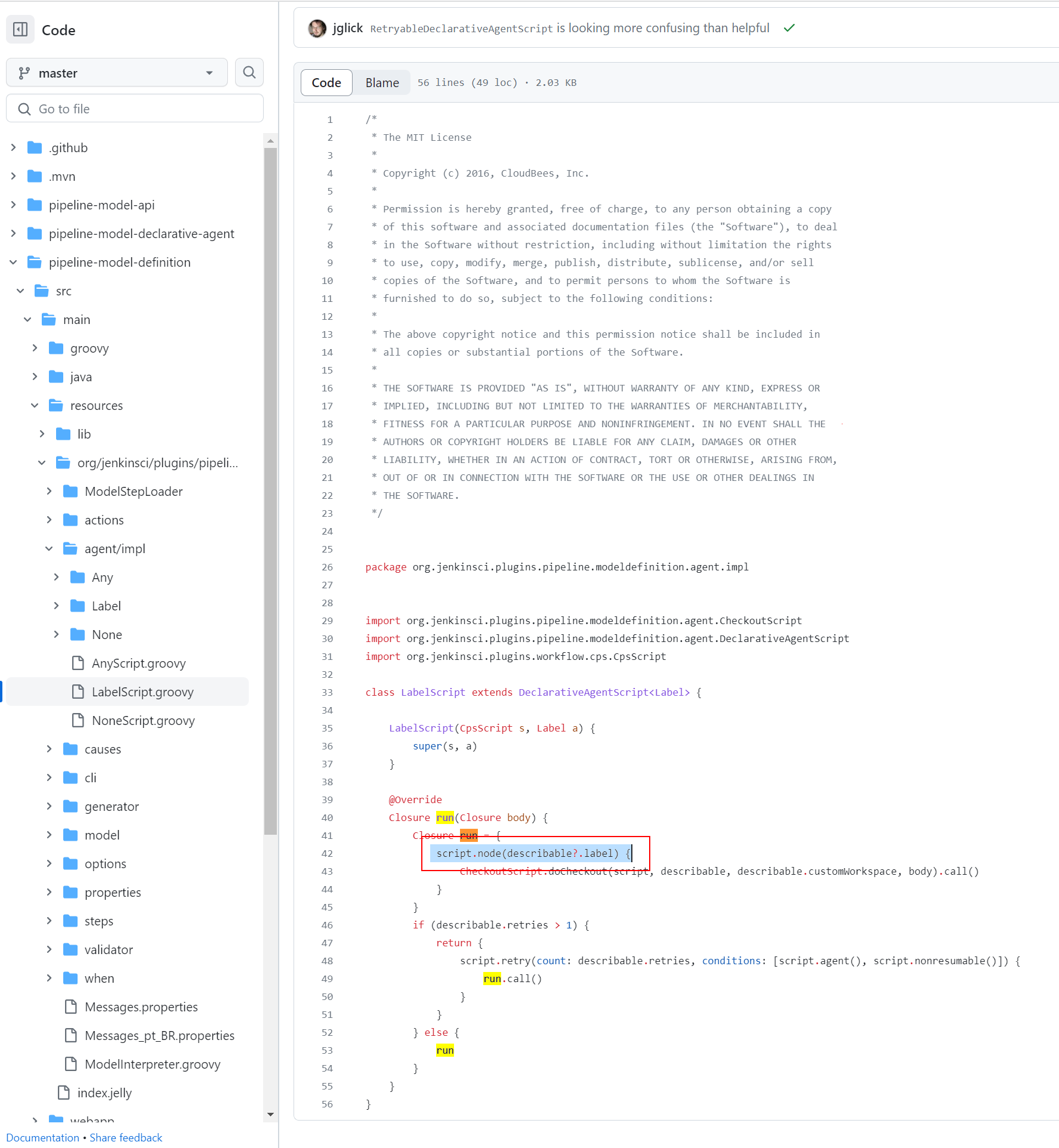Image resolution: width=1059 pixels, height=1148 pixels.
Task: Click the green commit status checkmark
Action: pyautogui.click(x=789, y=28)
